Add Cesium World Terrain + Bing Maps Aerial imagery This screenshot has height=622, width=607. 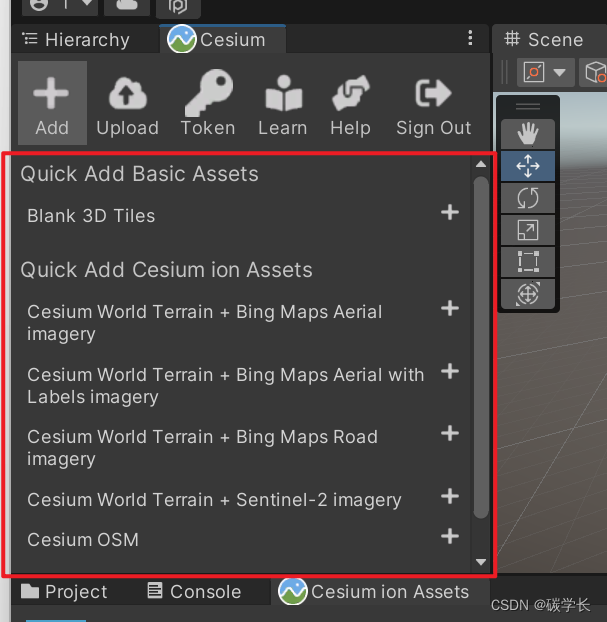click(450, 308)
